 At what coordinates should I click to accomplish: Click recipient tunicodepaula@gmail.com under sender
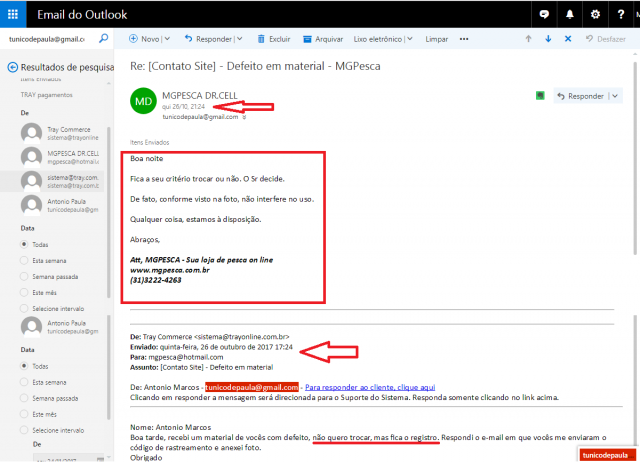point(200,117)
